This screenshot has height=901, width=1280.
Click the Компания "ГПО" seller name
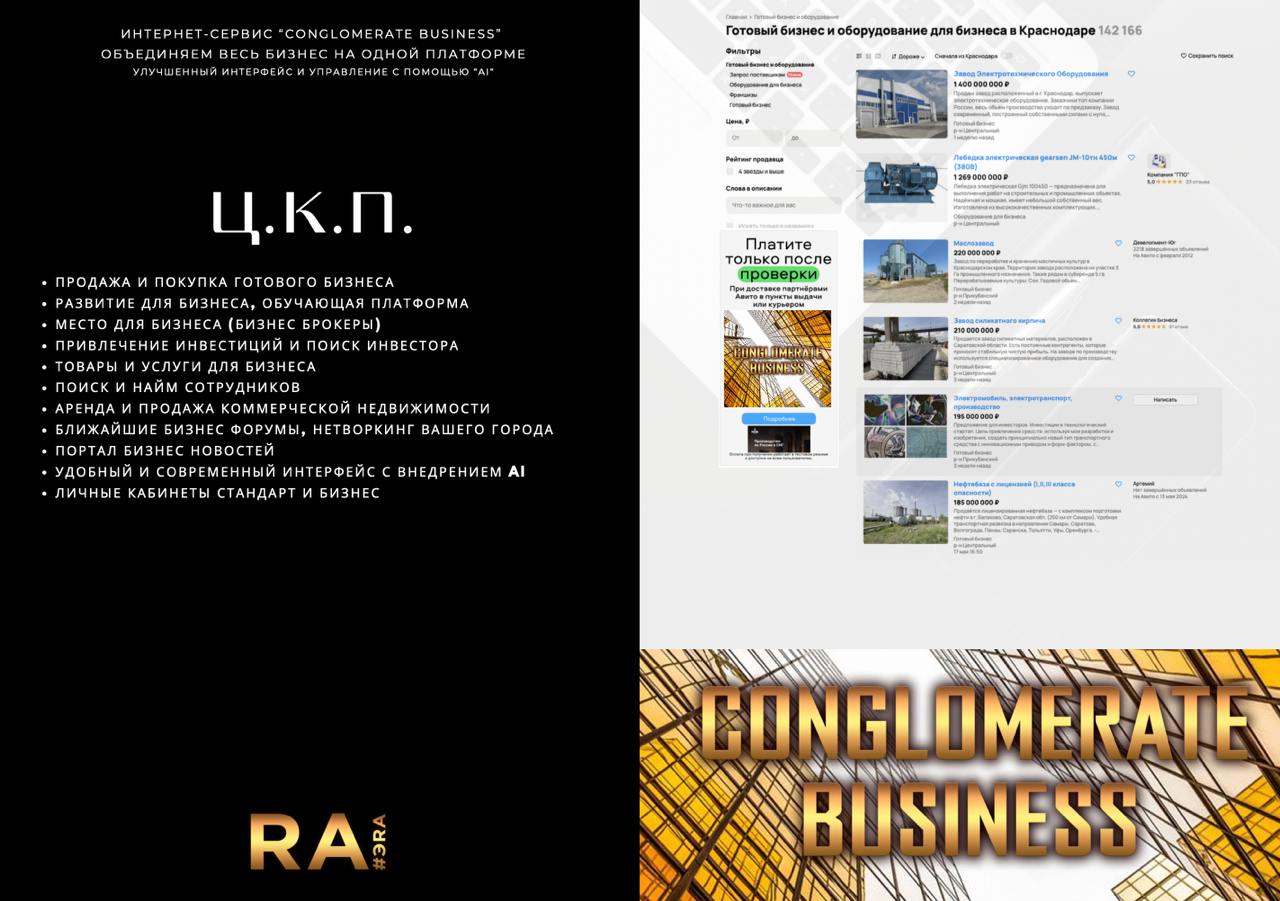coord(1168,175)
